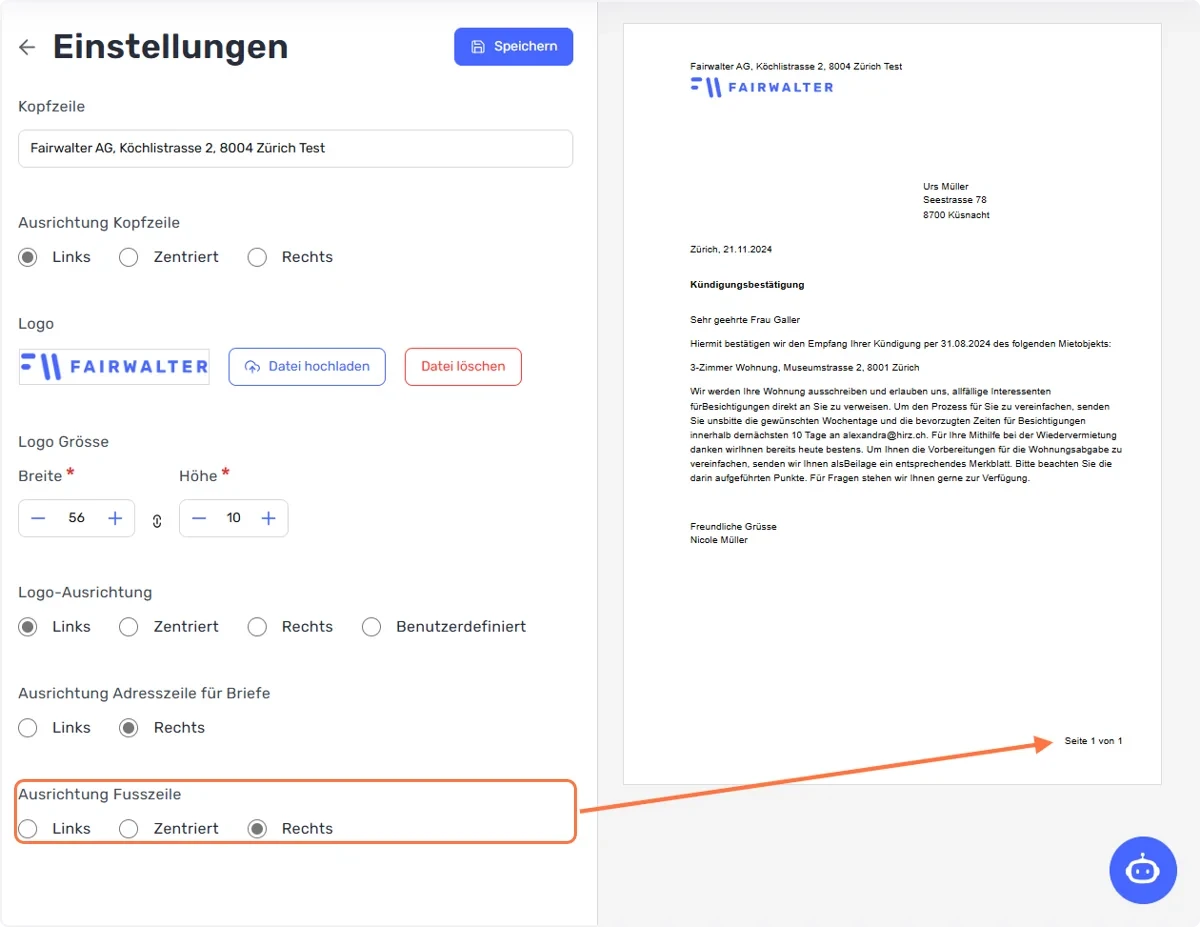This screenshot has width=1200, height=927.
Task: Click 'Zürich, 21.11.2024' date in preview
Action: (731, 249)
